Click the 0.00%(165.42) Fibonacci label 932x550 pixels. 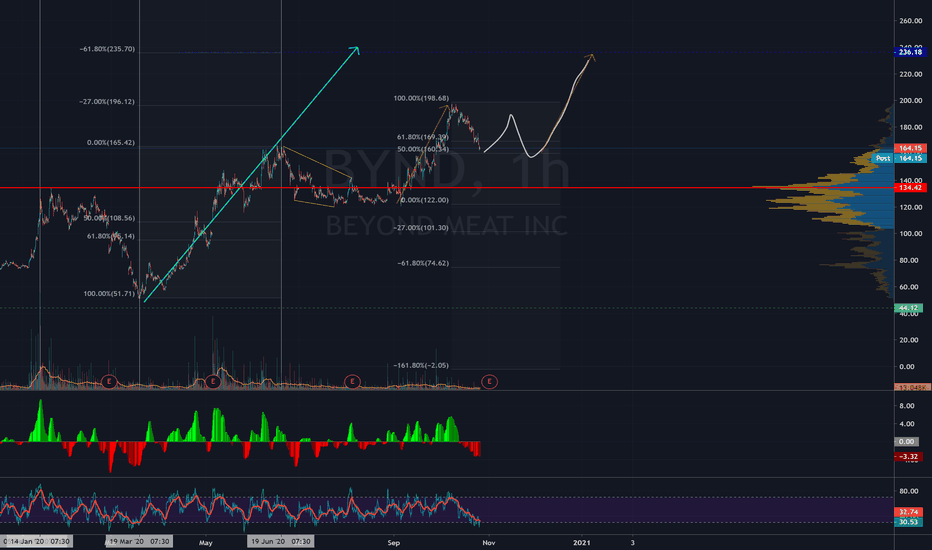click(x=111, y=143)
